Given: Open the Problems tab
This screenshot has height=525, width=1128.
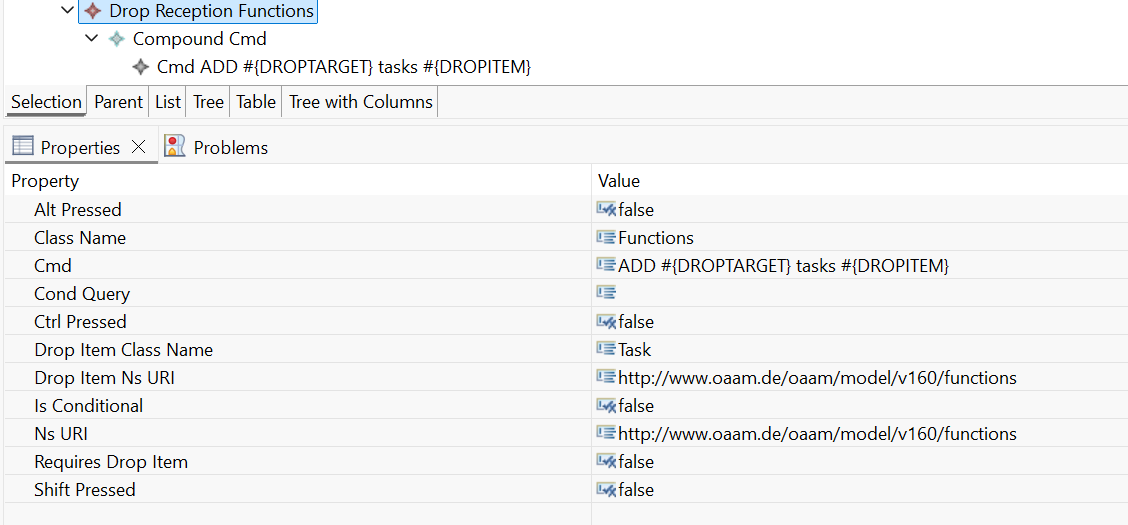Looking at the screenshot, I should (x=230, y=148).
